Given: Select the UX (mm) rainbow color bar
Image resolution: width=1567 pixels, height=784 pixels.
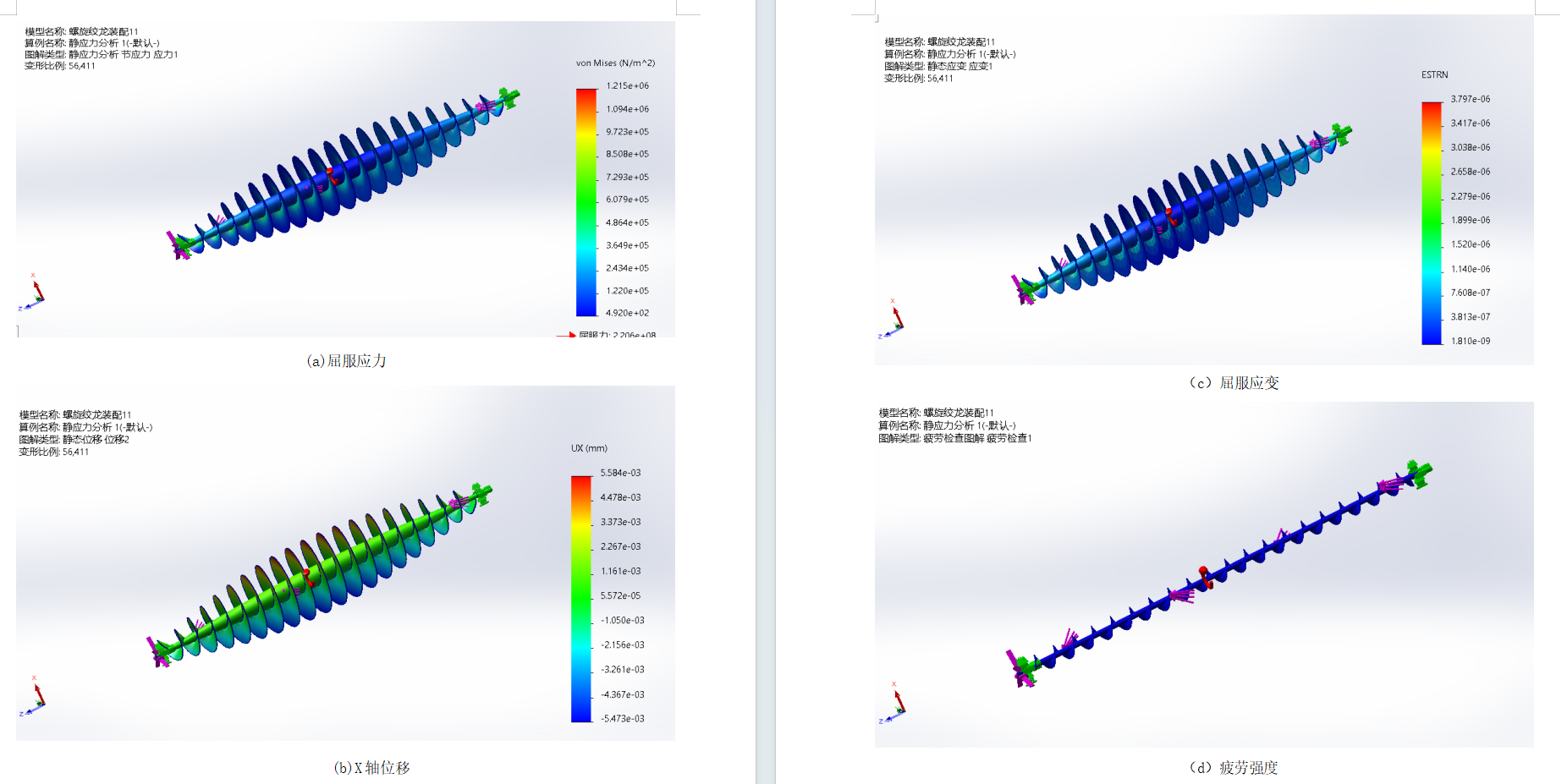Looking at the screenshot, I should click(x=581, y=599).
